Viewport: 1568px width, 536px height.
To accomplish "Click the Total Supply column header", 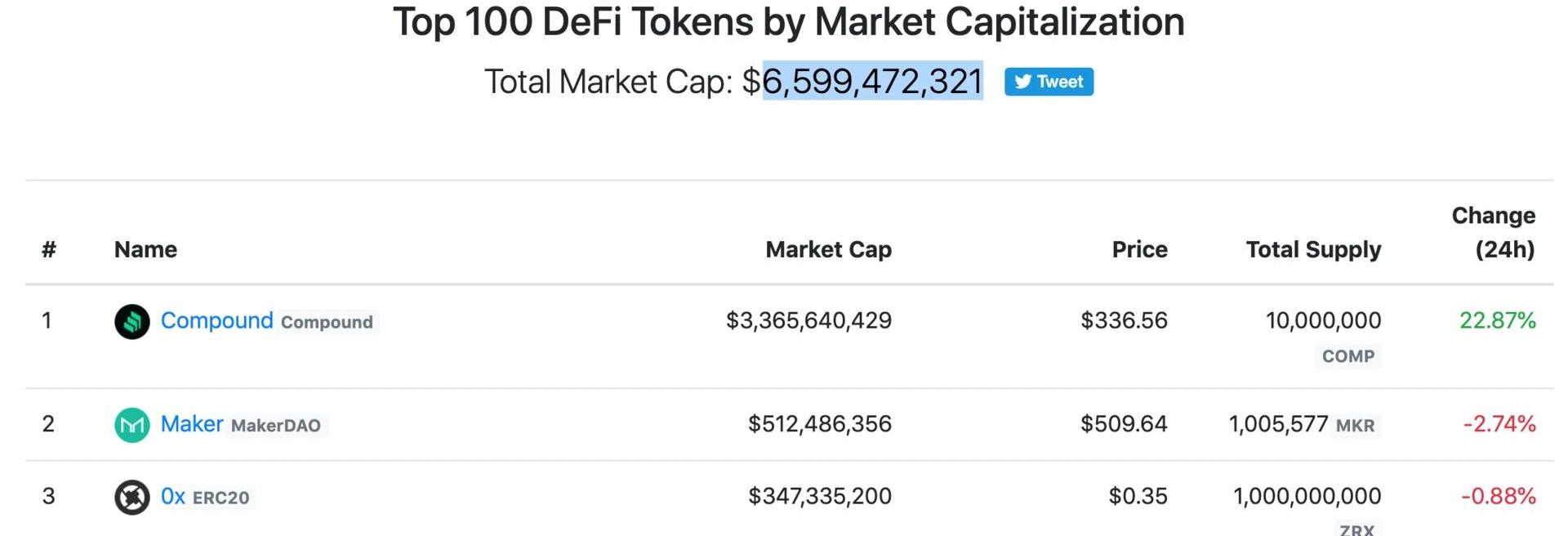I will [x=1313, y=249].
